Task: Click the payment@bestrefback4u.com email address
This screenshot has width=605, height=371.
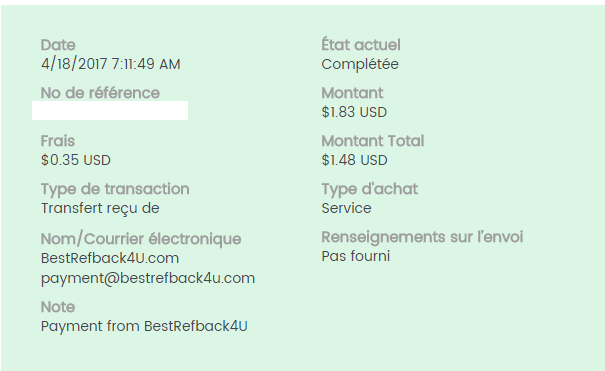Action: [x=148, y=278]
